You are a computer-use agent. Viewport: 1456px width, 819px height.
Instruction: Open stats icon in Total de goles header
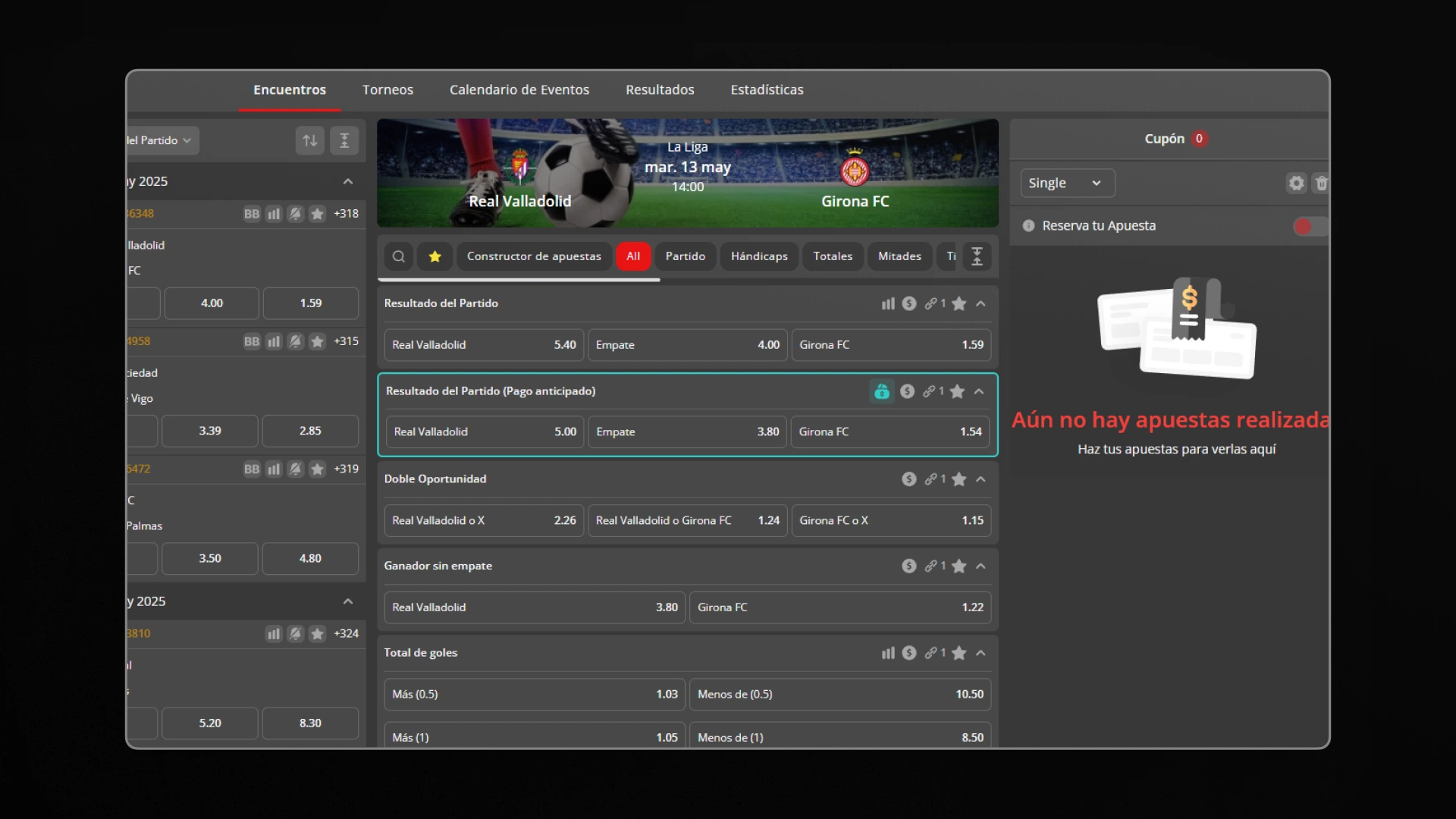pyautogui.click(x=888, y=653)
